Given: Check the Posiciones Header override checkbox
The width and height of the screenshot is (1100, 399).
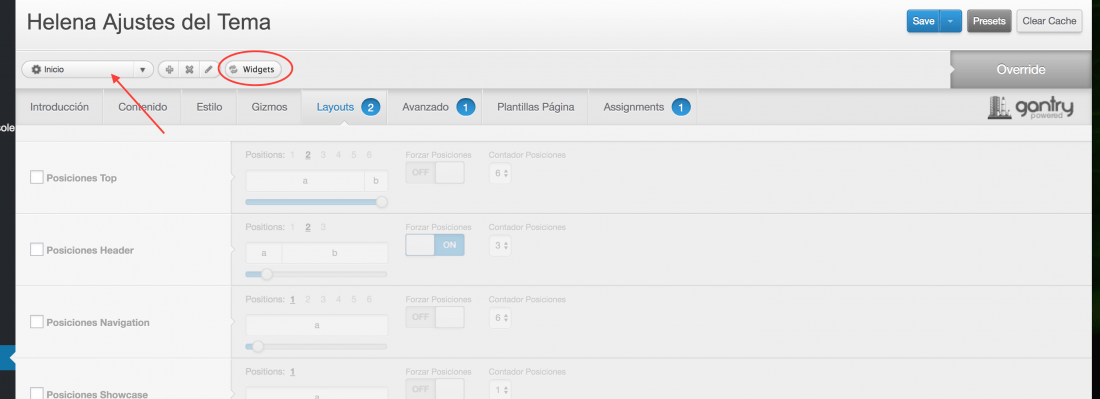Looking at the screenshot, I should point(36,250).
